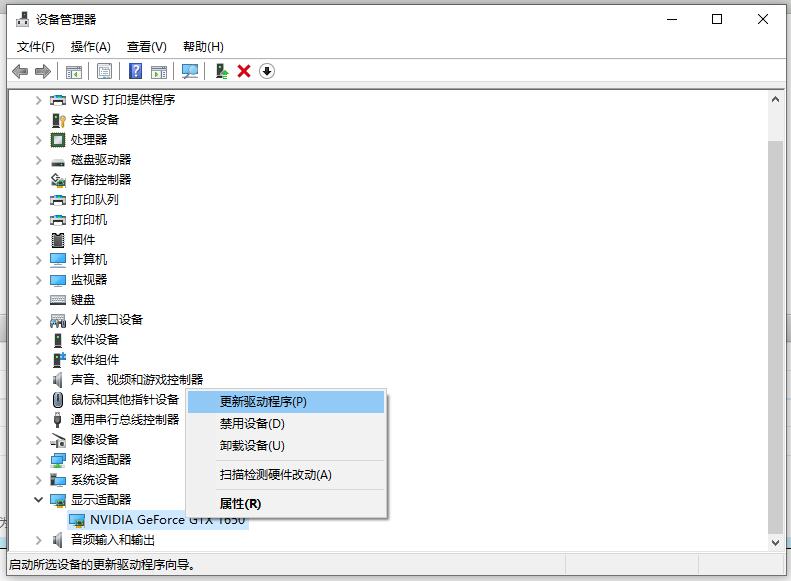The width and height of the screenshot is (791, 581).
Task: Click the Properties sheet toolbar icon
Action: point(104,71)
